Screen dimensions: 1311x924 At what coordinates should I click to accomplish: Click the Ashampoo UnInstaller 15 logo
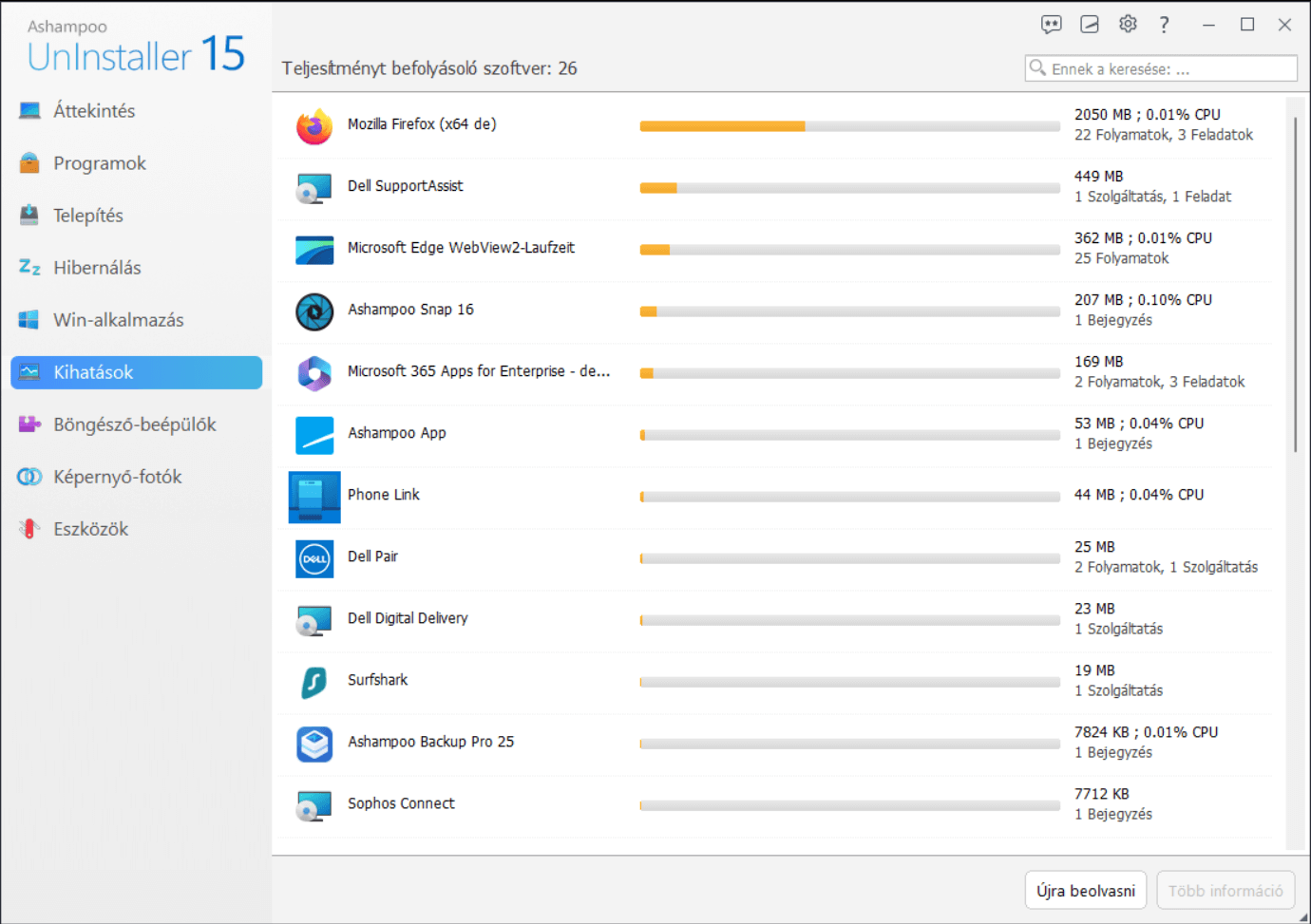point(136,47)
